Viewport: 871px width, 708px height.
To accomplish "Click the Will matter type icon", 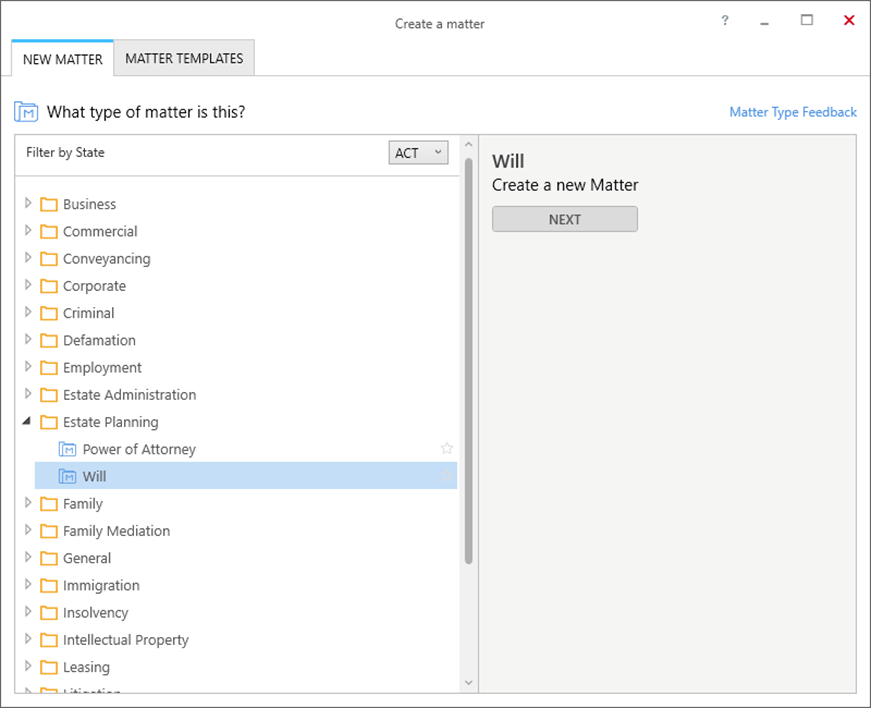I will pyautogui.click(x=67, y=476).
